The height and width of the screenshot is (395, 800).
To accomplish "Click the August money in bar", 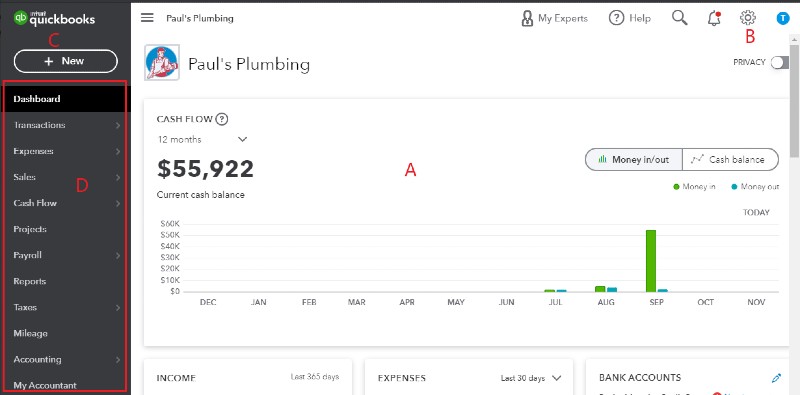I will click(x=600, y=289).
